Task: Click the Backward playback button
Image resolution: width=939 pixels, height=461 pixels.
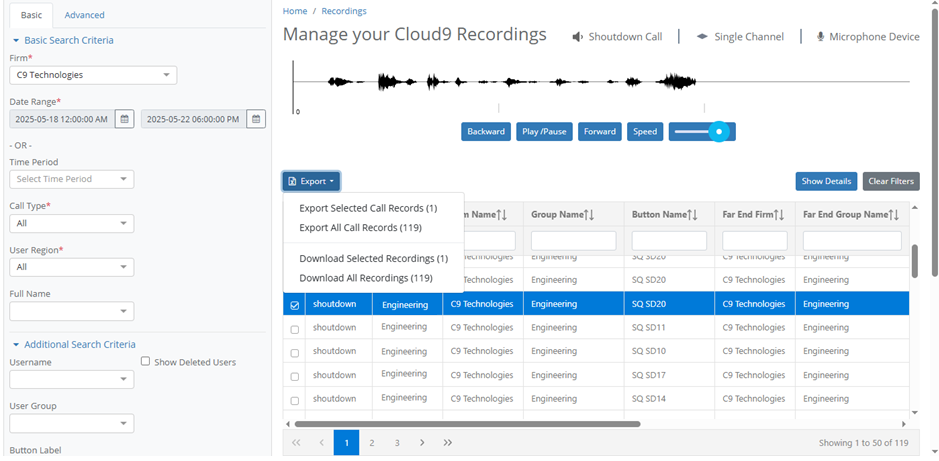Action: pos(486,132)
